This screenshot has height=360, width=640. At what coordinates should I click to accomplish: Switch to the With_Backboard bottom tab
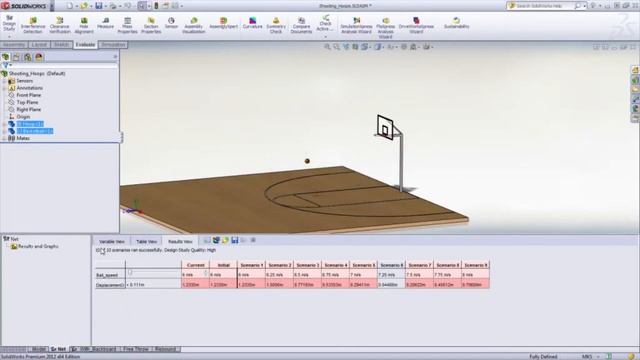tap(94, 349)
